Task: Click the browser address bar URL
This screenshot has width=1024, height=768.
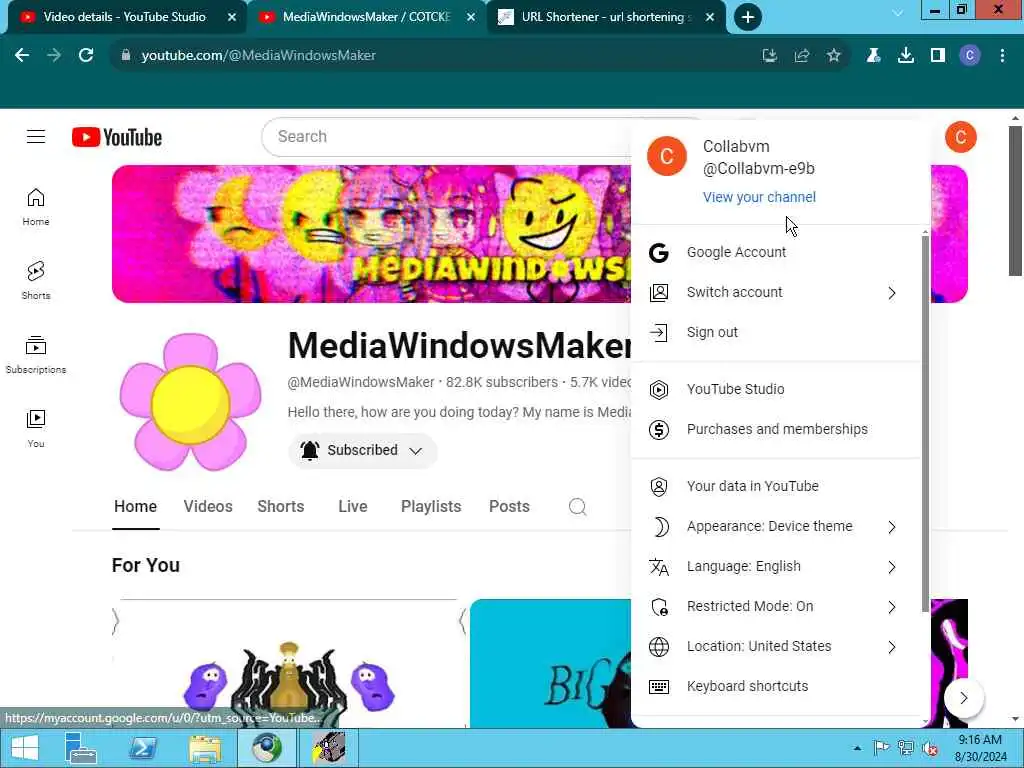Action: coord(259,56)
